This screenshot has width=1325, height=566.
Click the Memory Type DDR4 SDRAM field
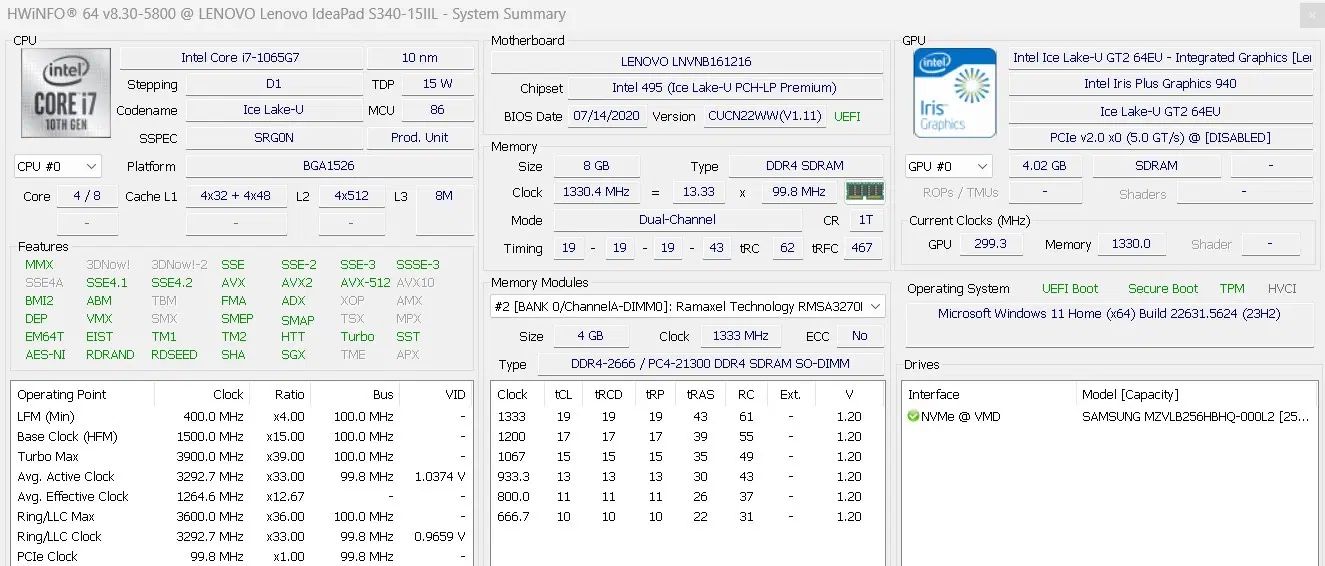[x=806, y=166]
